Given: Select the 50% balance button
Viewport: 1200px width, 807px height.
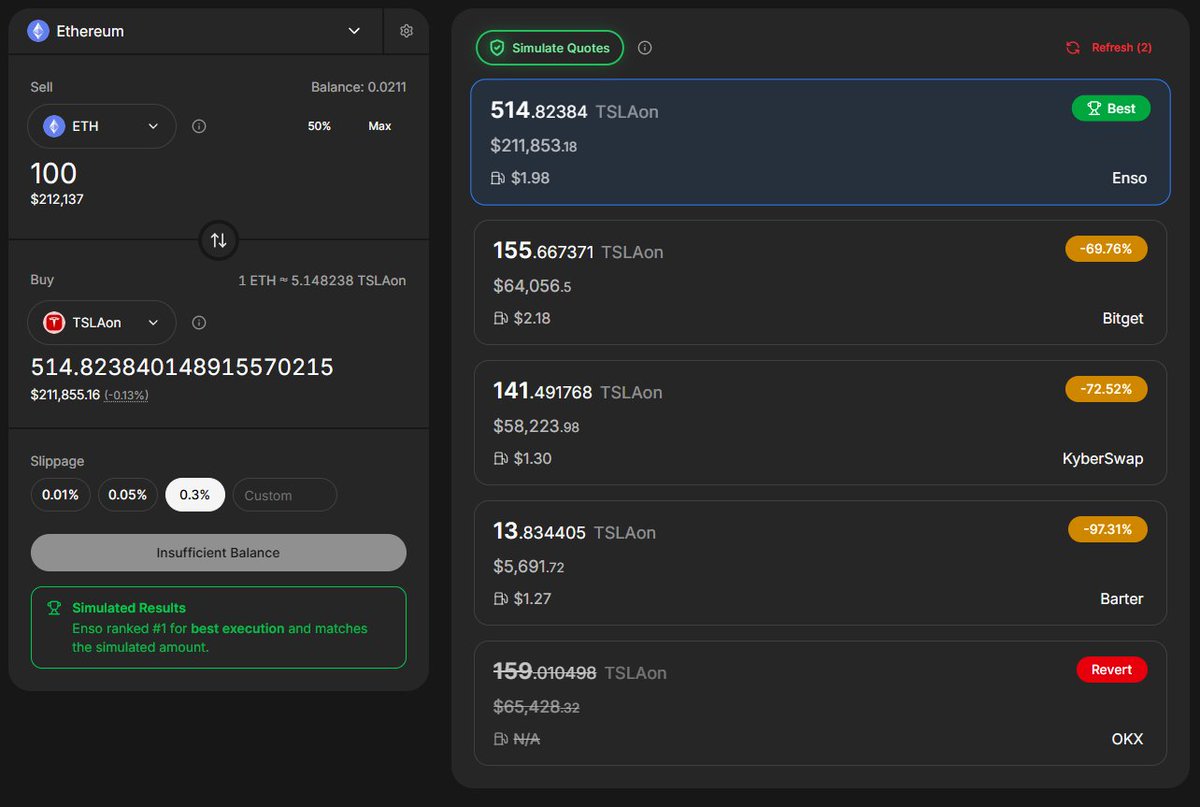Looking at the screenshot, I should [319, 126].
